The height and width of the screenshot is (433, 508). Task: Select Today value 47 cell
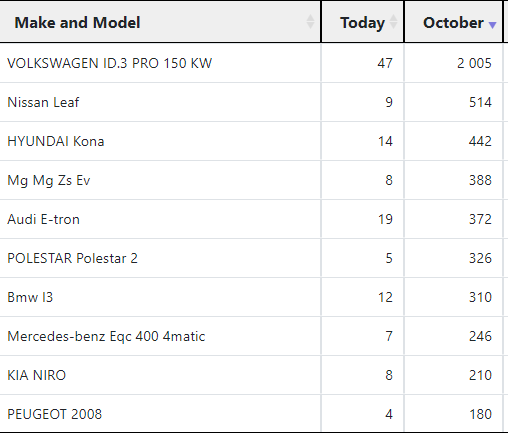tap(363, 63)
